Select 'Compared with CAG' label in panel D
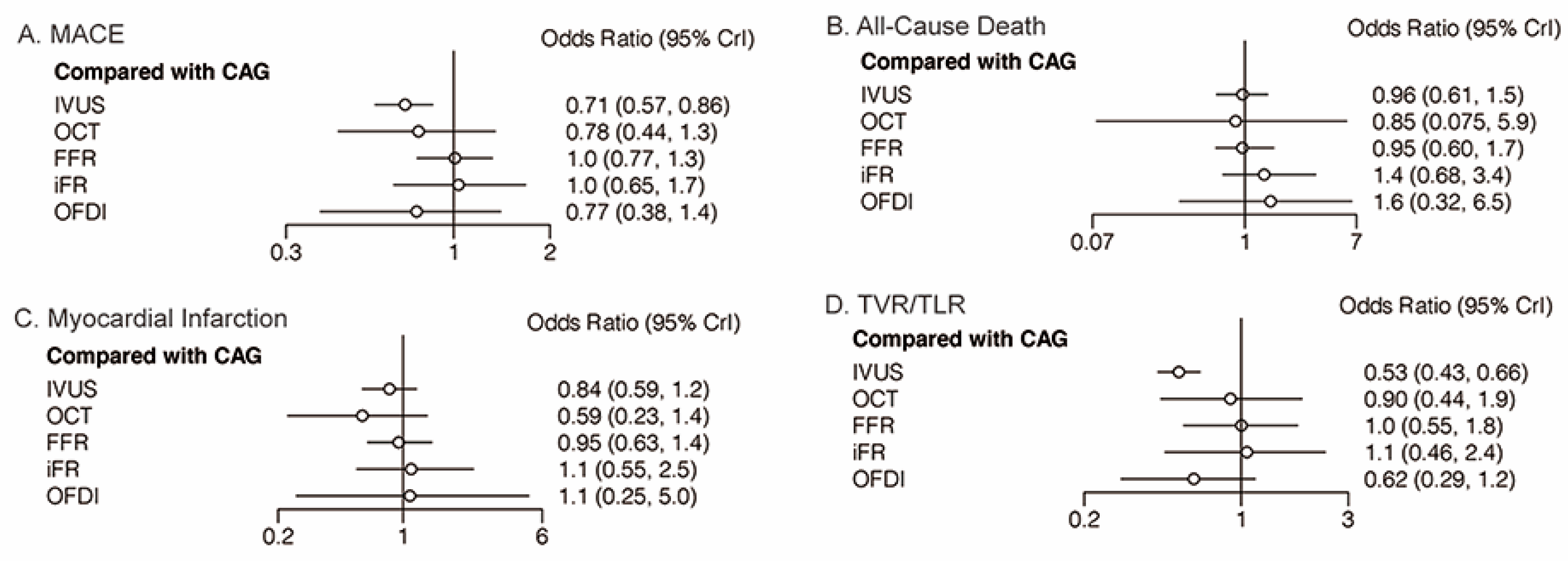Viewport: 1568px width, 561px height. coord(960,339)
